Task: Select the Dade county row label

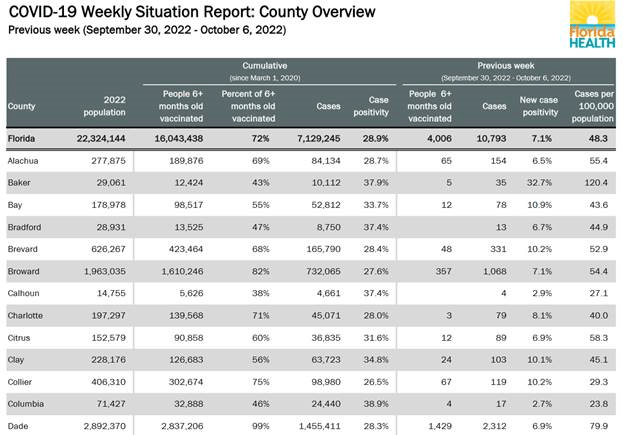Action: (18, 427)
